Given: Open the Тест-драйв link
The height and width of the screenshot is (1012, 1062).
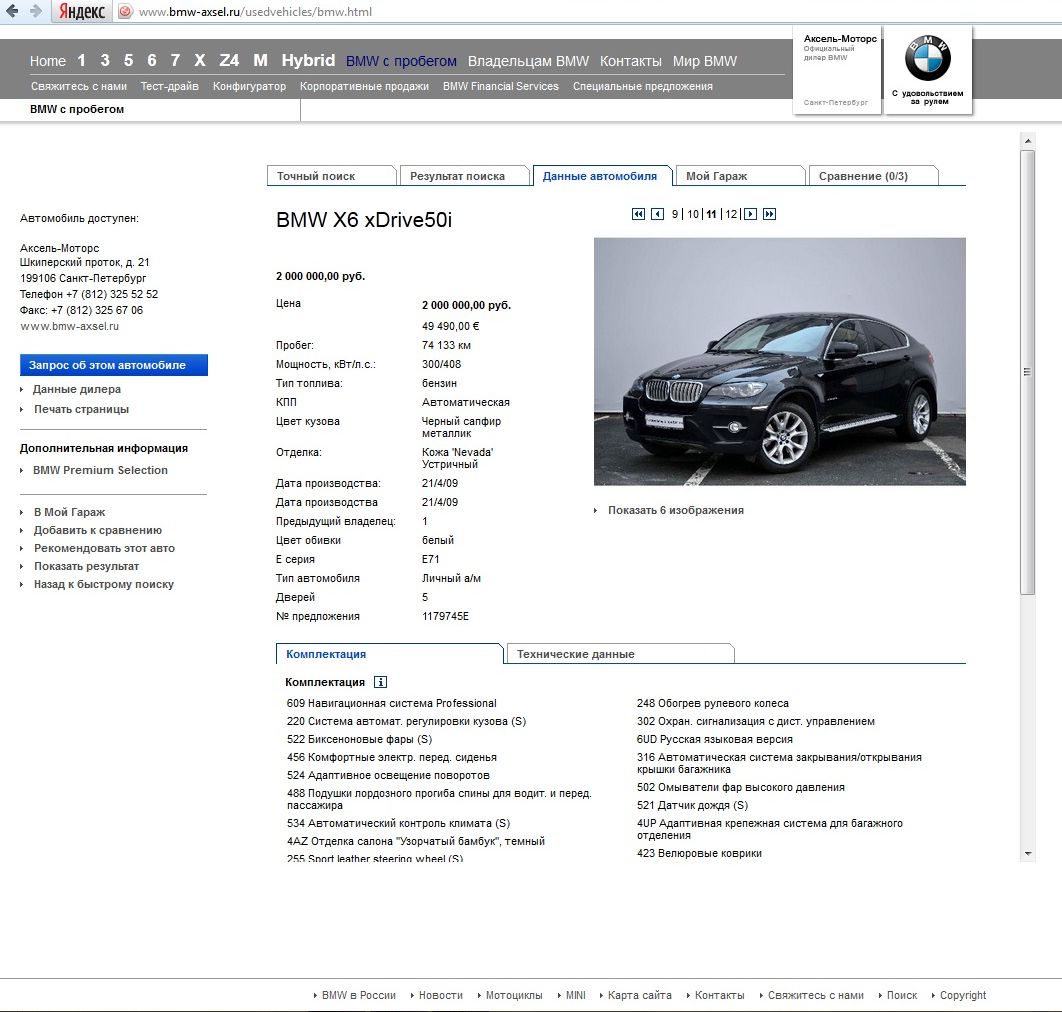Looking at the screenshot, I should 169,86.
